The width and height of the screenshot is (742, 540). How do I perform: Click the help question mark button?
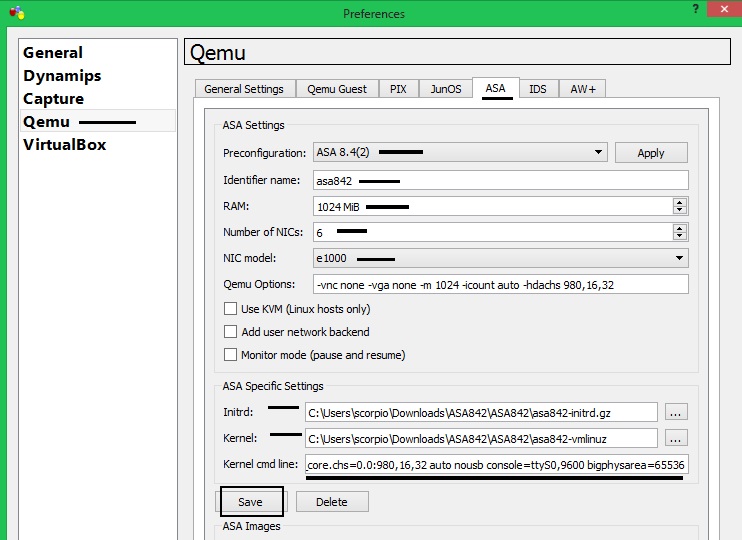click(x=695, y=9)
